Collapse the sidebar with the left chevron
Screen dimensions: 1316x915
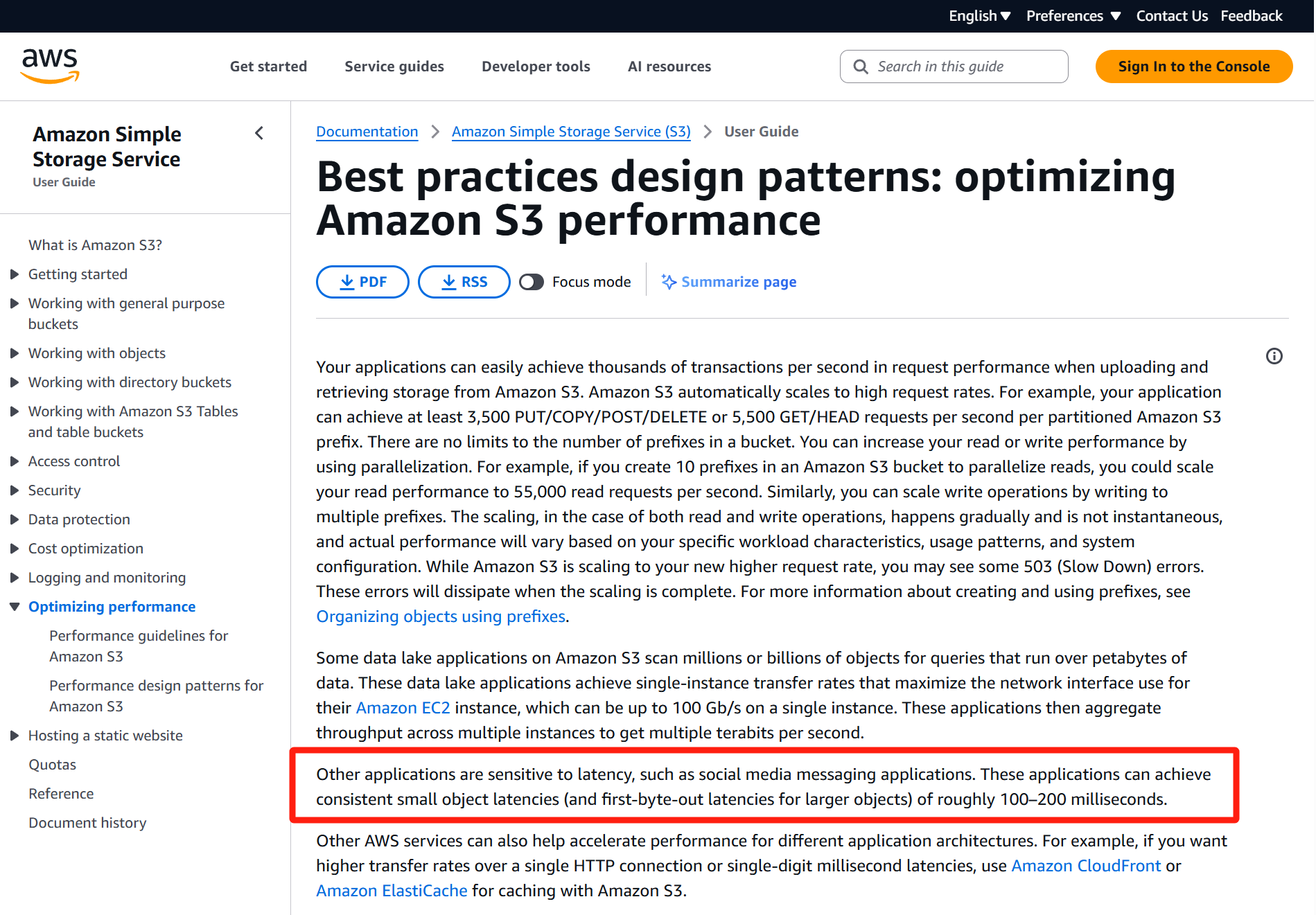click(259, 133)
